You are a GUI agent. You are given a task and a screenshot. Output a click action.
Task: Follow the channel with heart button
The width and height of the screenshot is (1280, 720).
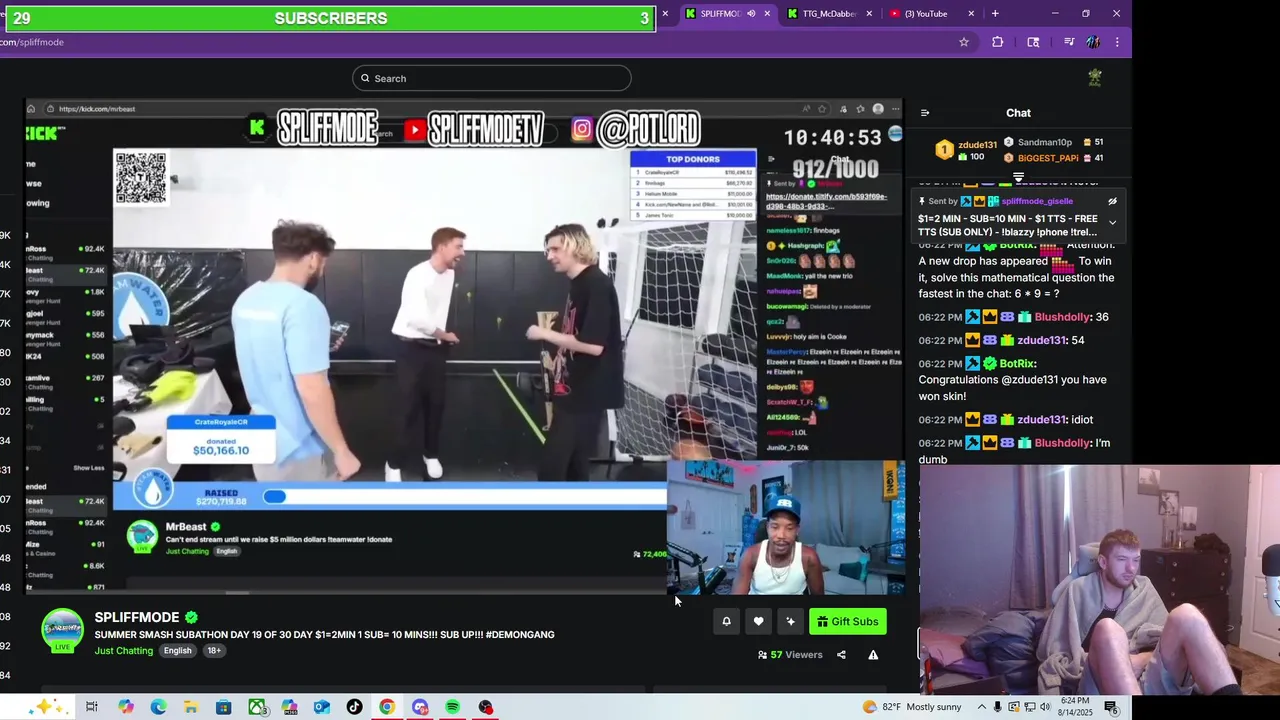coord(759,622)
